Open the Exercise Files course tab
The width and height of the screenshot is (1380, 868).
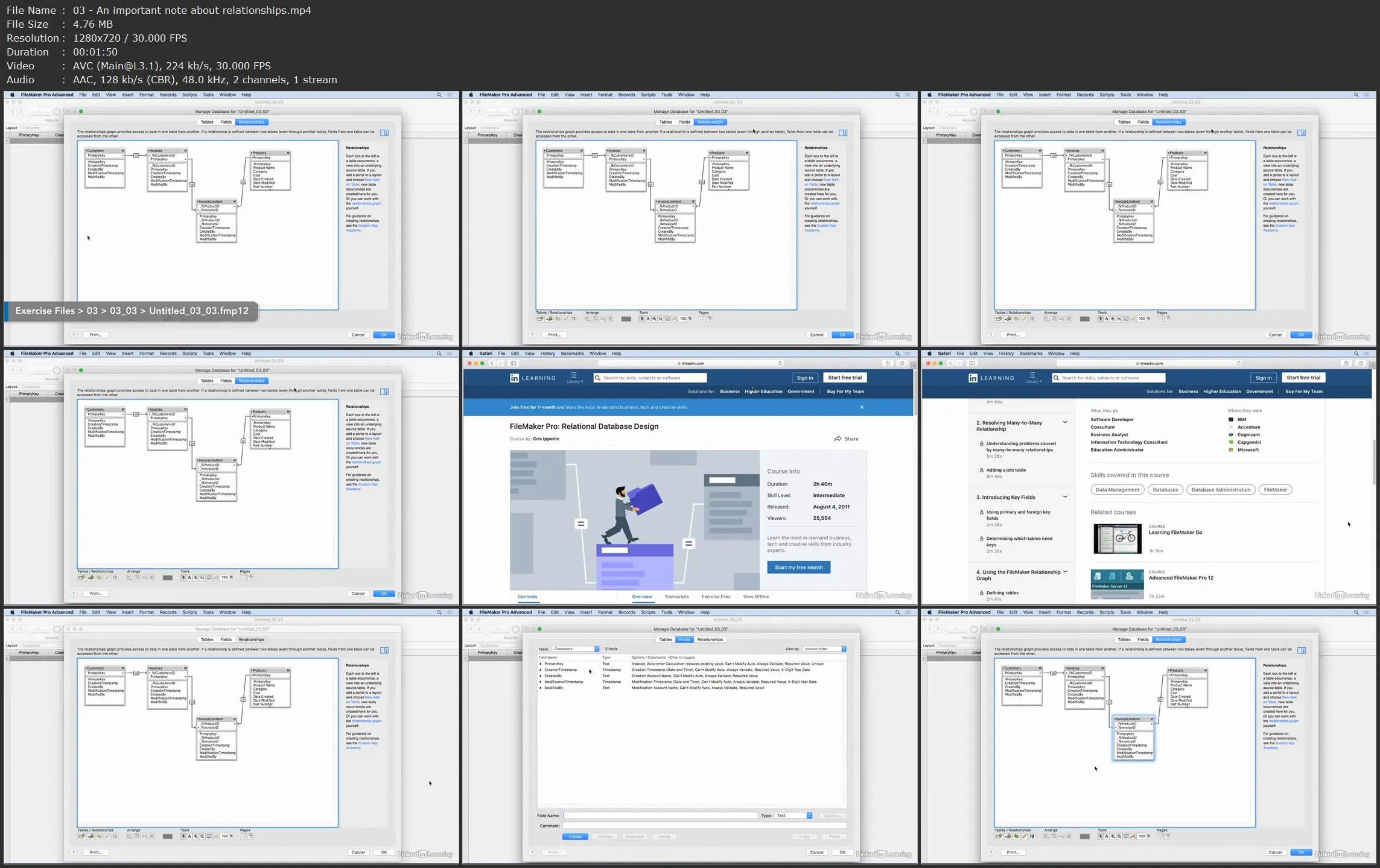[716, 597]
